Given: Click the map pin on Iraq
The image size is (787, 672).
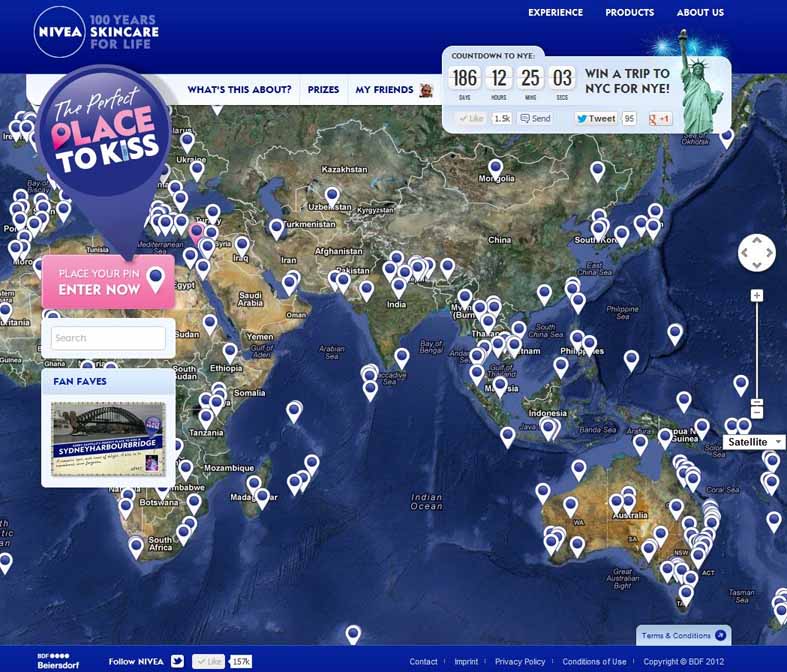Looking at the screenshot, I should [x=242, y=247].
